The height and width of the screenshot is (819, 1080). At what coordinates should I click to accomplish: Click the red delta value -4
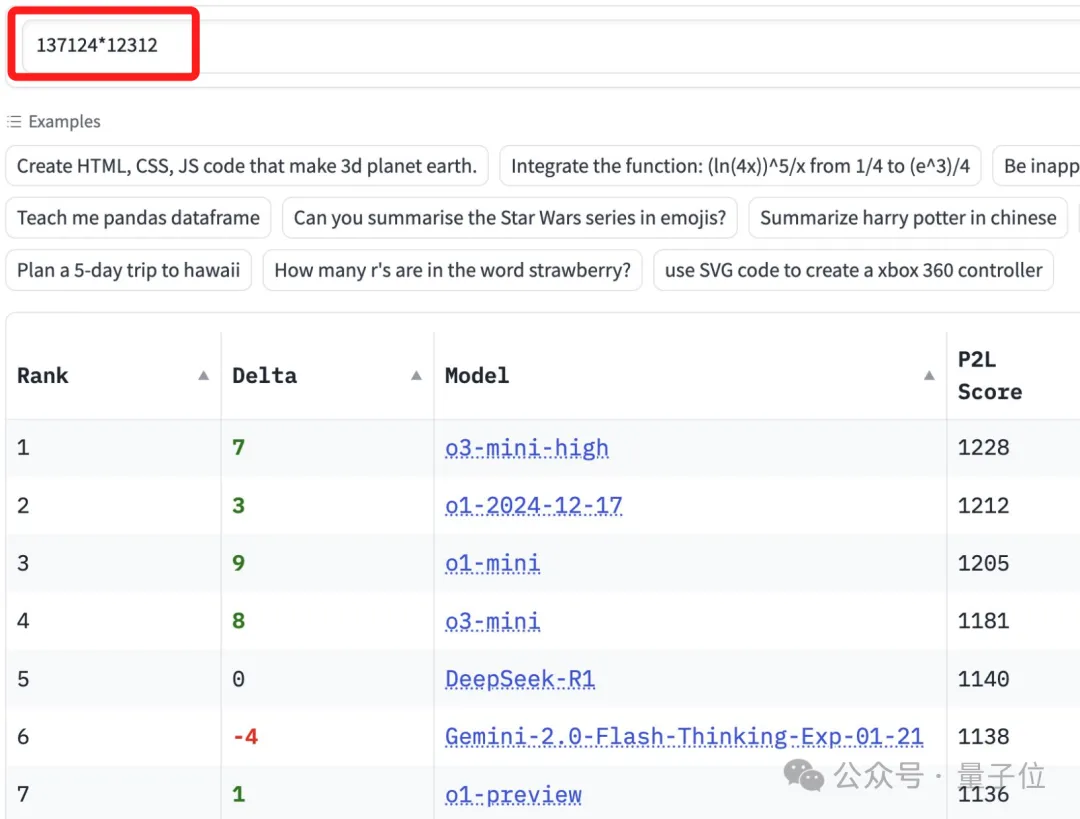245,737
